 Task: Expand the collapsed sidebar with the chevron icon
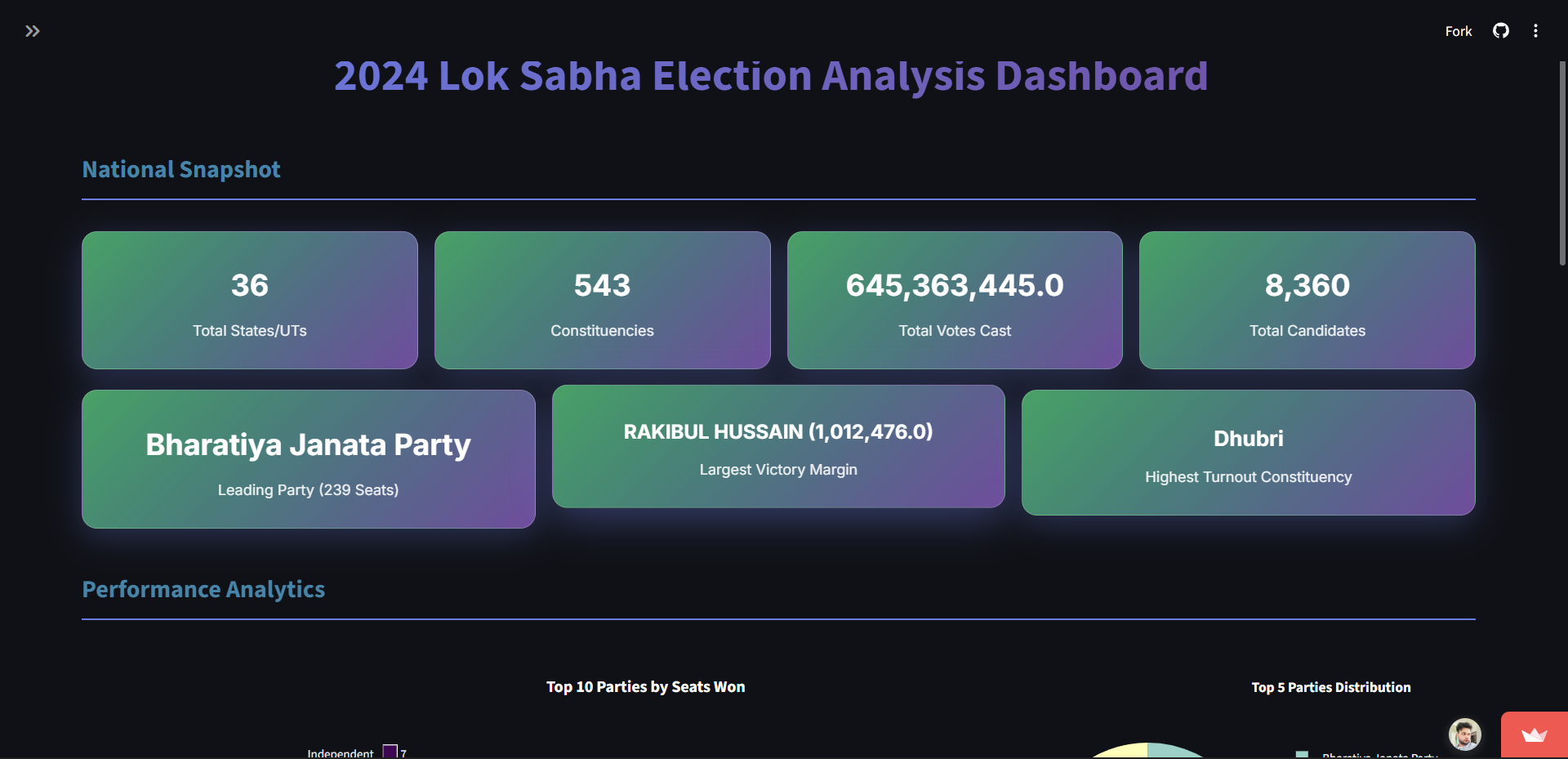pos(33,31)
